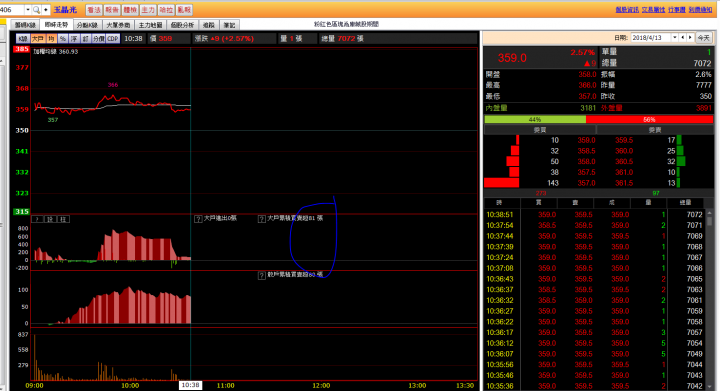The image size is (720, 391).
Task: Switch to the 即時走勢 tab
Action: tap(56, 25)
